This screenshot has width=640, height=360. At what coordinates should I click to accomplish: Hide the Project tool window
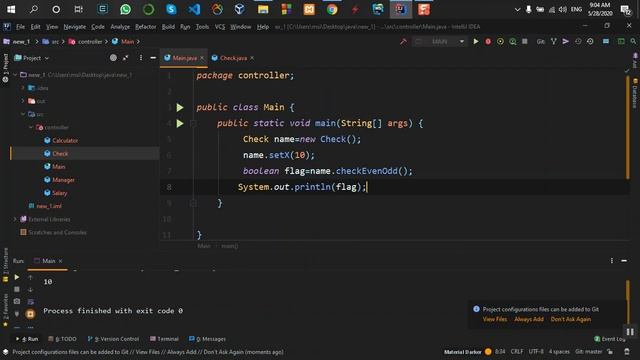tap(153, 58)
